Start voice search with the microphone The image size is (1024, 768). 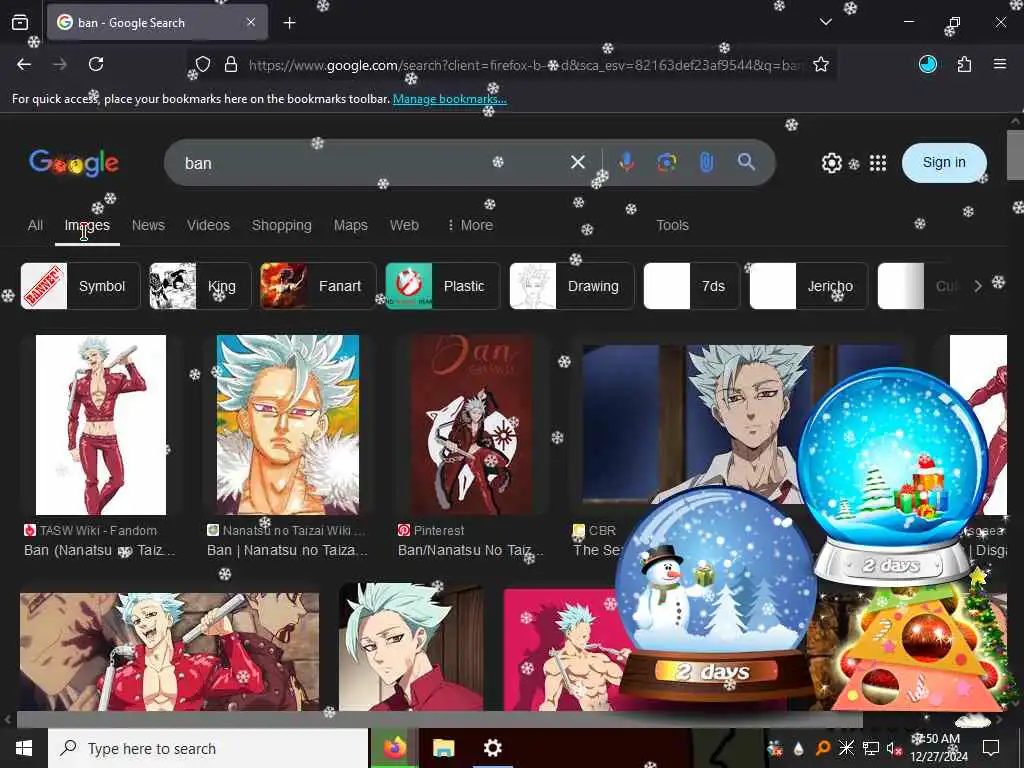click(627, 162)
